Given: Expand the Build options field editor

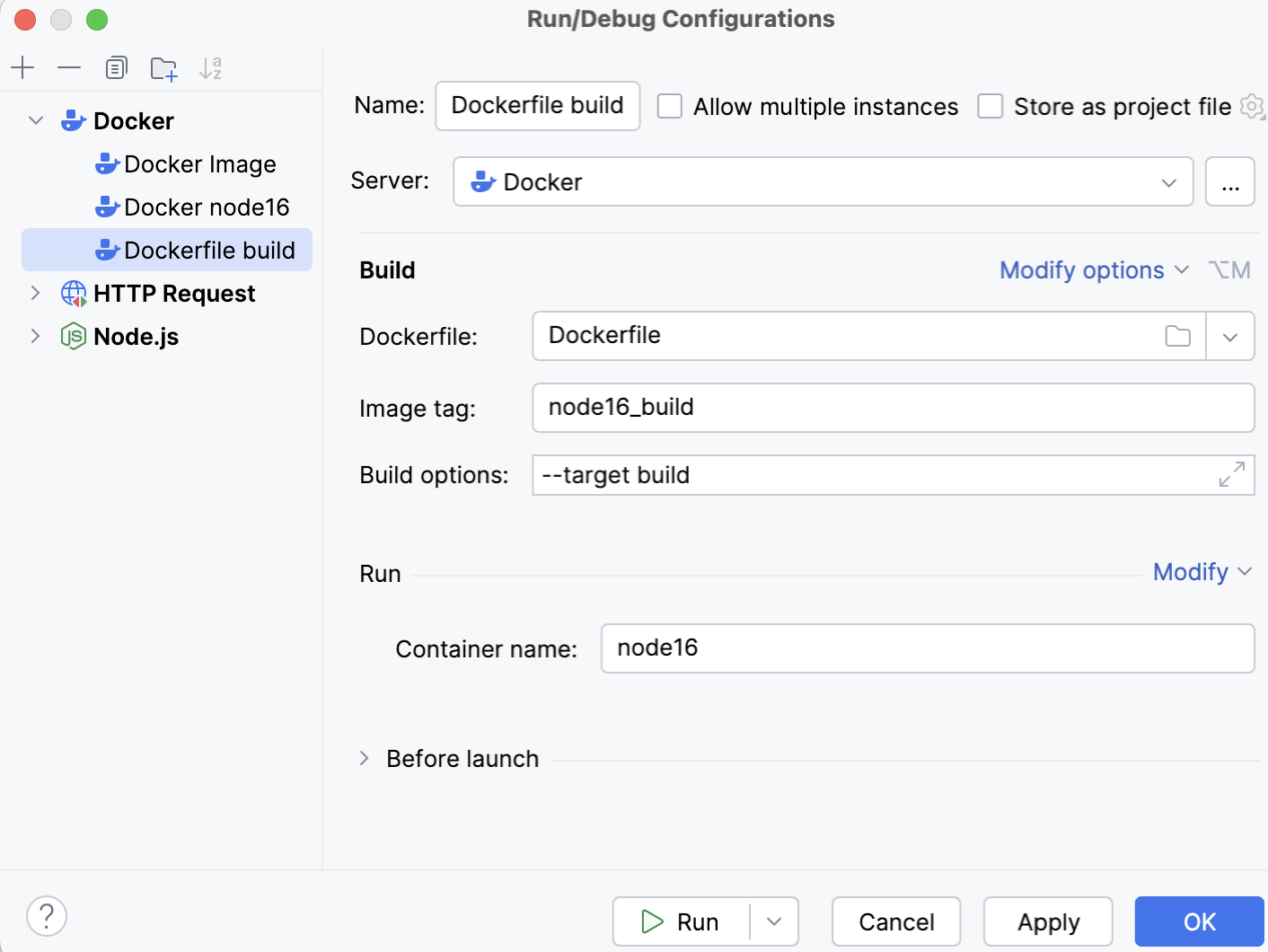Looking at the screenshot, I should click(x=1233, y=475).
